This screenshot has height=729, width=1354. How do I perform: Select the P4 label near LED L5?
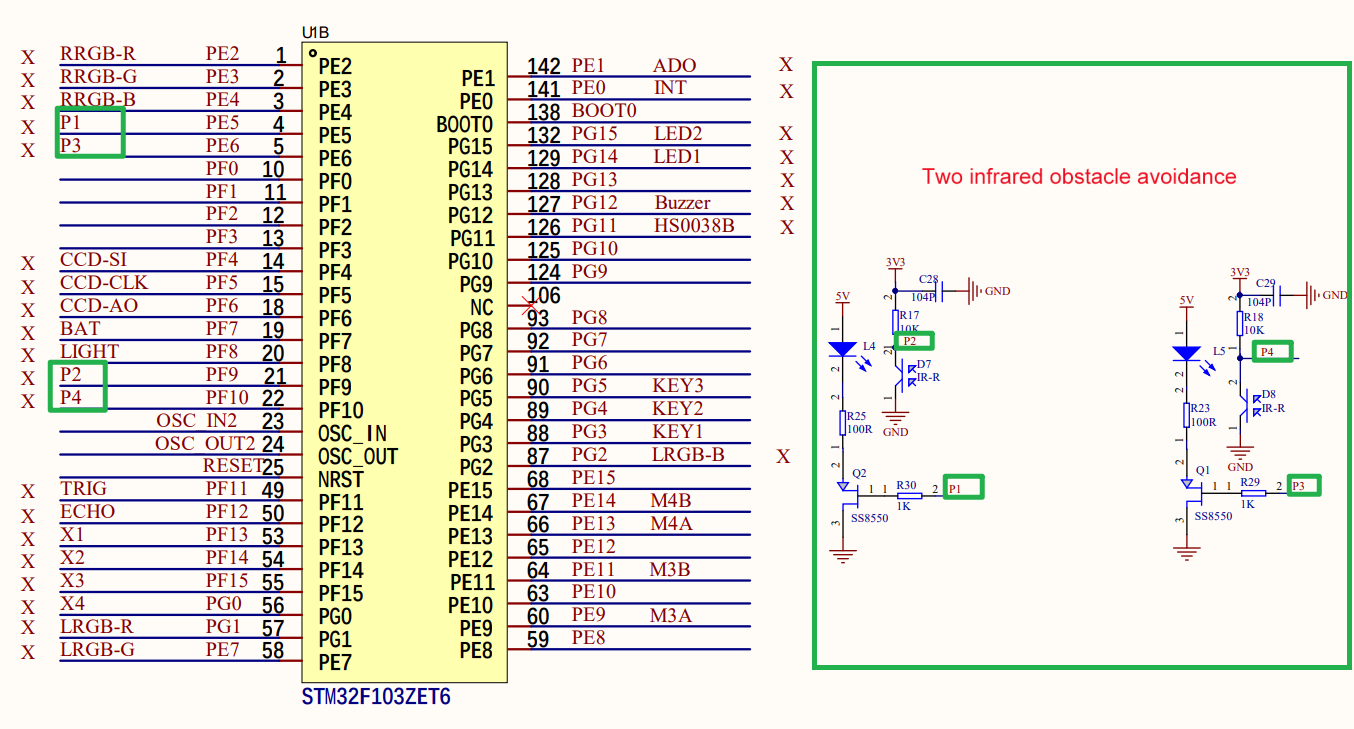pyautogui.click(x=1267, y=351)
